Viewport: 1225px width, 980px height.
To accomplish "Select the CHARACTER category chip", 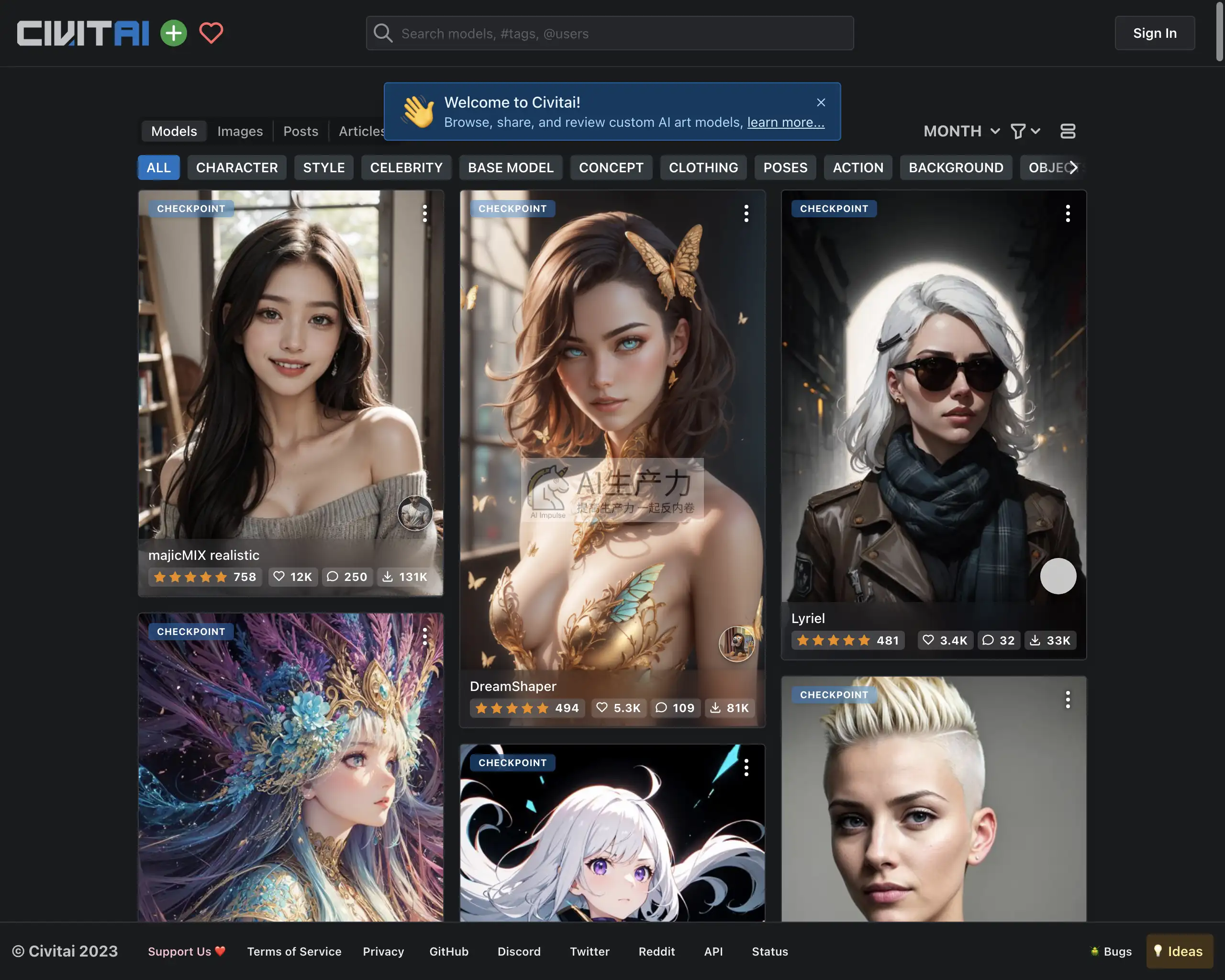I will tap(237, 167).
